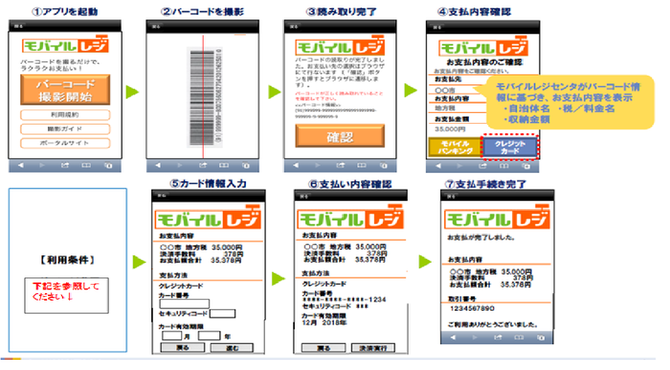The height and width of the screenshot is (370, 670).
Task: Click お支払内容のご確認 heading in step 4
Action: click(485, 62)
